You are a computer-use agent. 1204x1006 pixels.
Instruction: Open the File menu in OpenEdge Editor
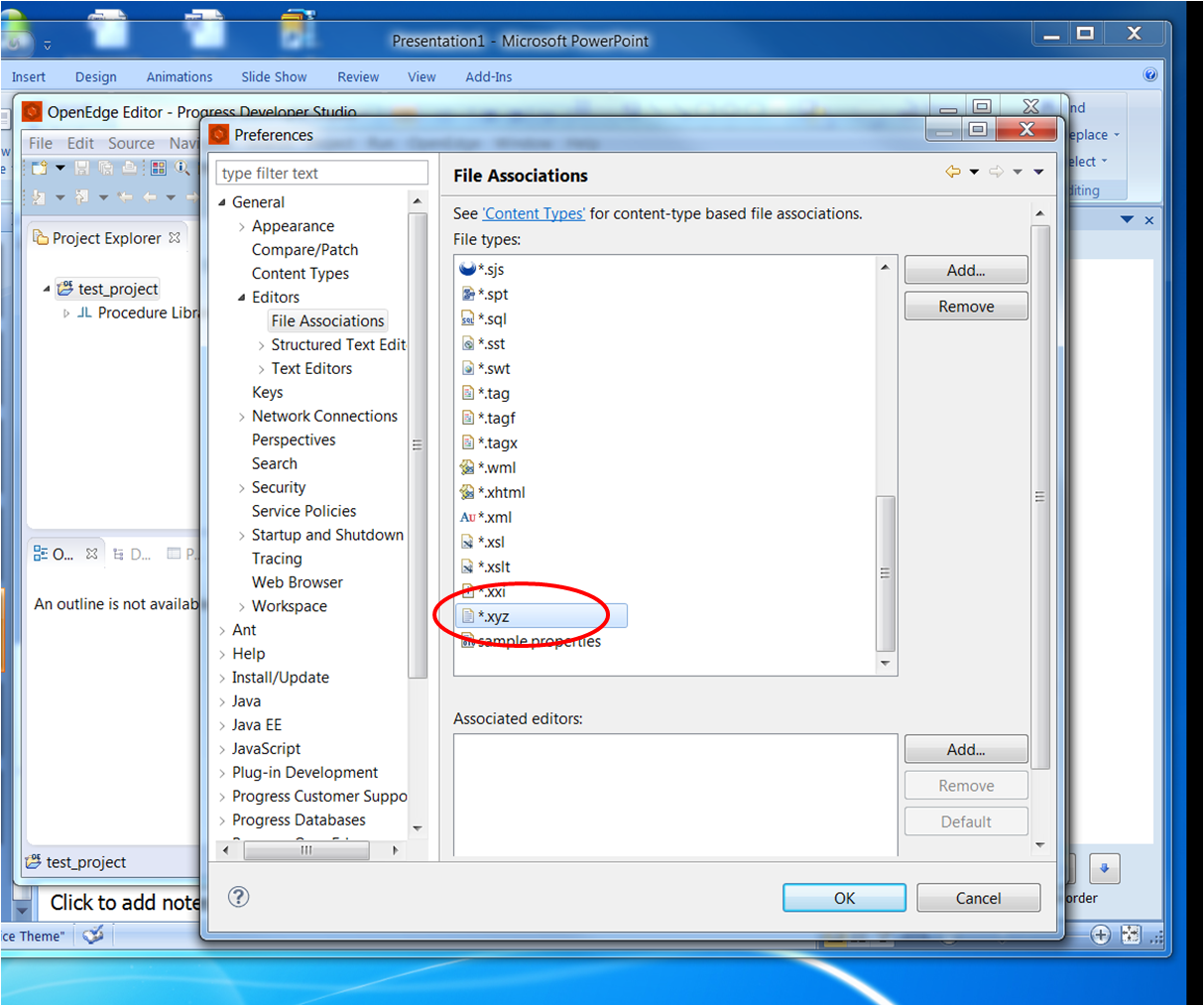click(41, 143)
